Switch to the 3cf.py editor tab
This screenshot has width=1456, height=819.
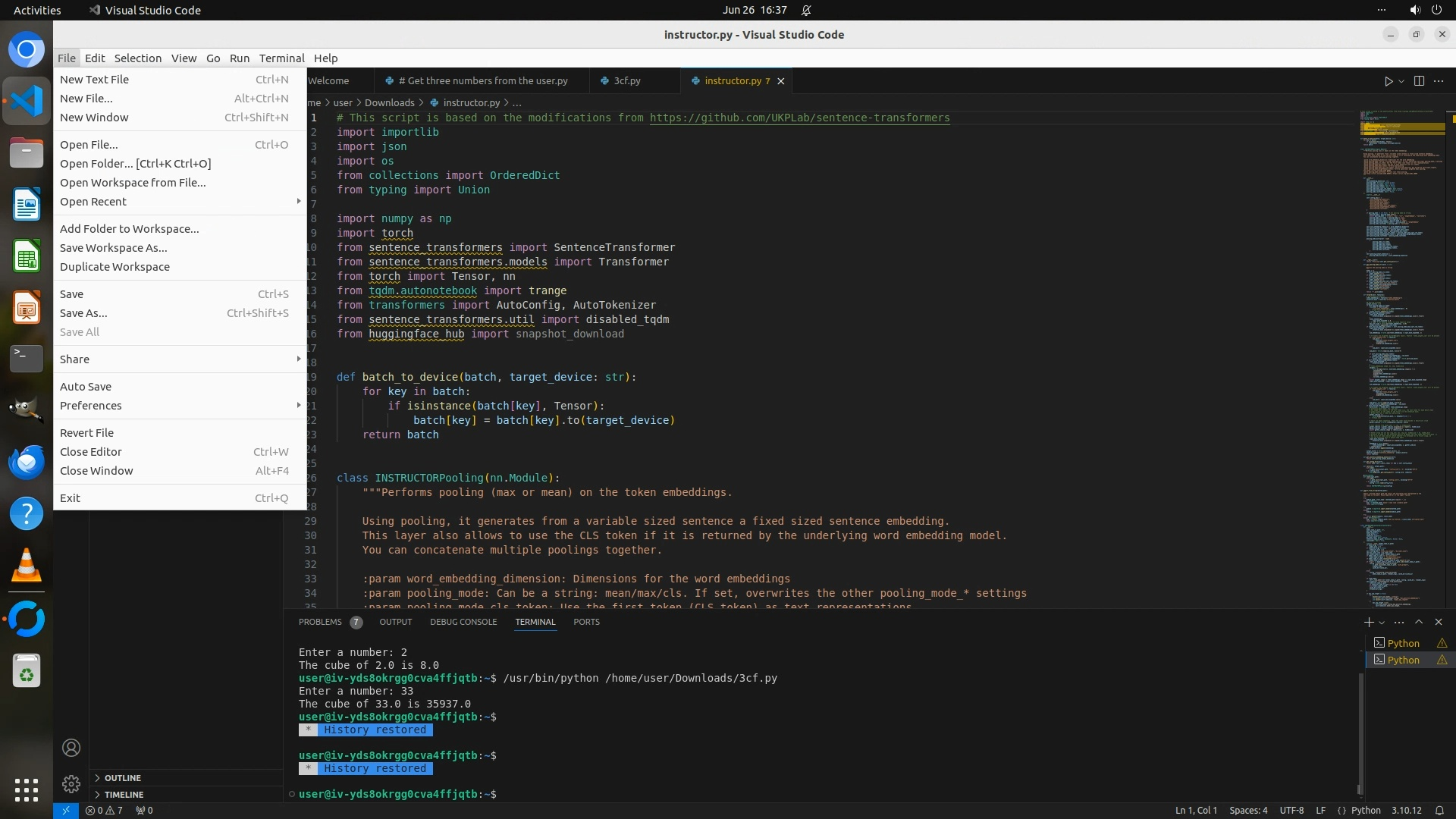tap(626, 80)
